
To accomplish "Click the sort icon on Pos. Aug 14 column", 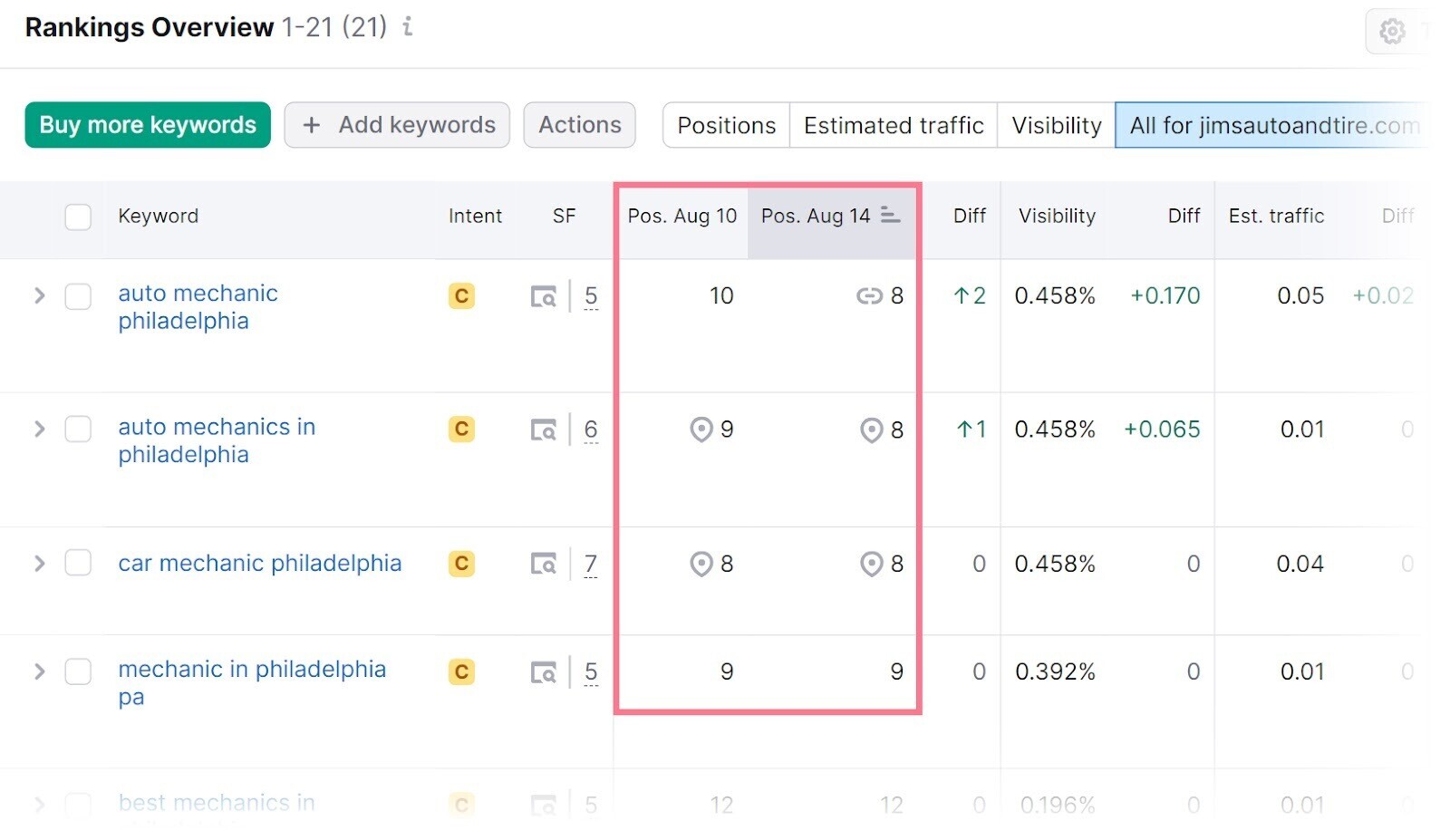I will [890, 216].
